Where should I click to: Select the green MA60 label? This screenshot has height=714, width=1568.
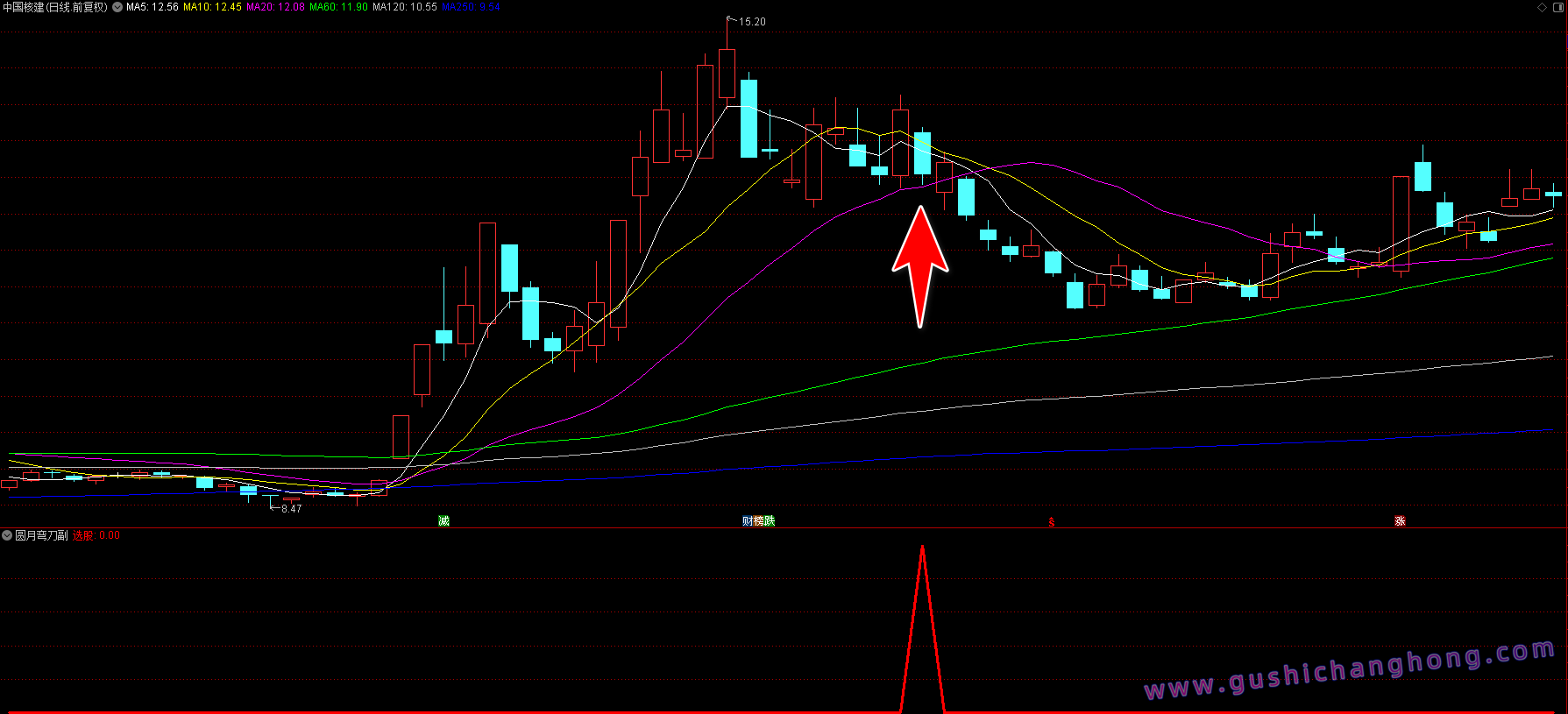point(338,7)
